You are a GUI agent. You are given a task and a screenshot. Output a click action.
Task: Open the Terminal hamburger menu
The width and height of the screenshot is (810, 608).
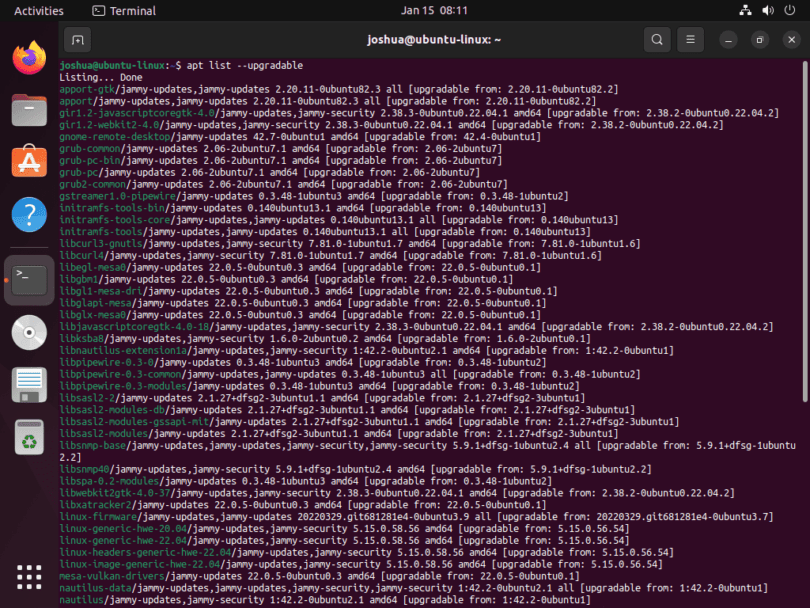tap(692, 40)
